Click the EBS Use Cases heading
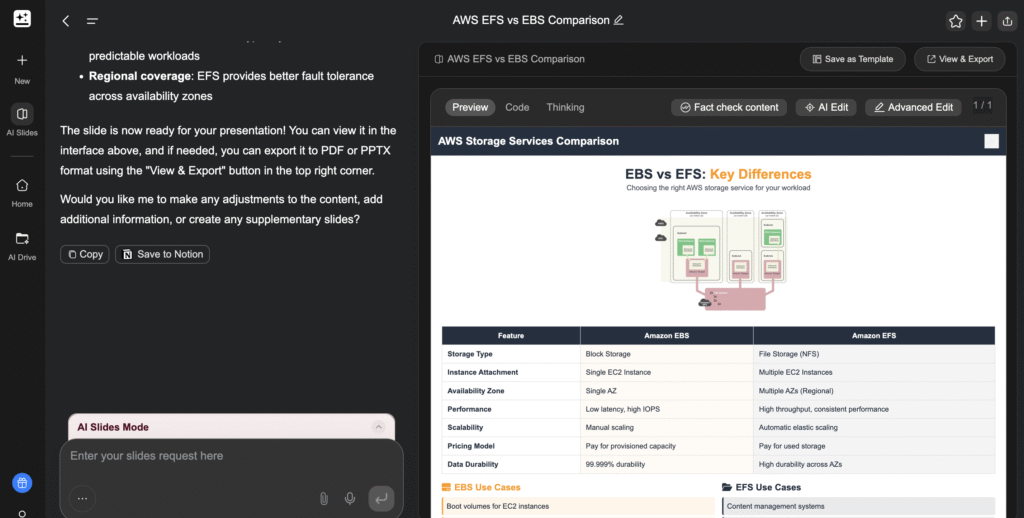Image resolution: width=1024 pixels, height=518 pixels. [481, 487]
